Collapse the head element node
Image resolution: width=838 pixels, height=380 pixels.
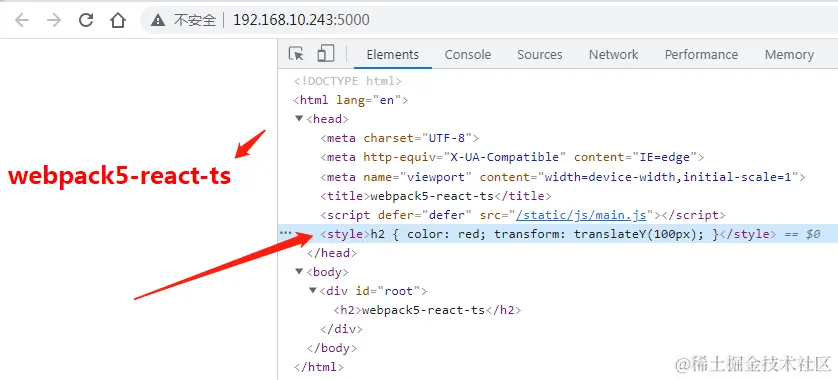tap(299, 119)
